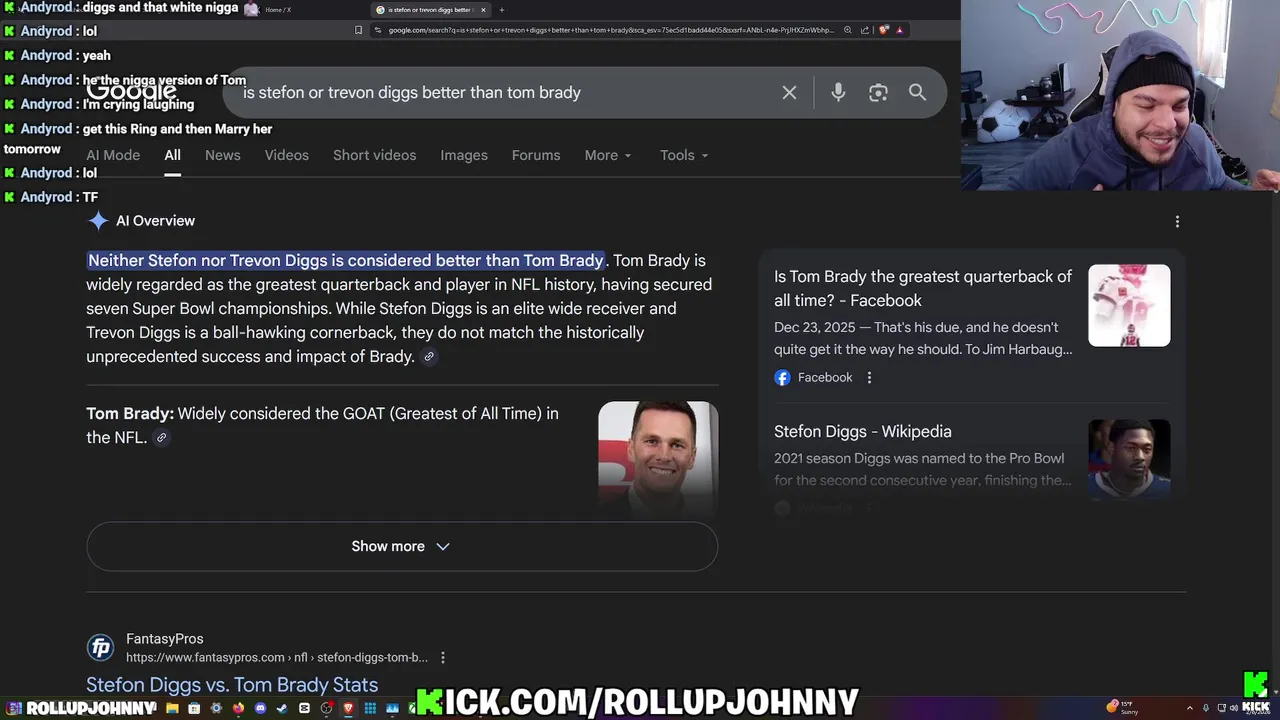Image resolution: width=1280 pixels, height=720 pixels.
Task: Click the Google logo
Action: [x=131, y=92]
